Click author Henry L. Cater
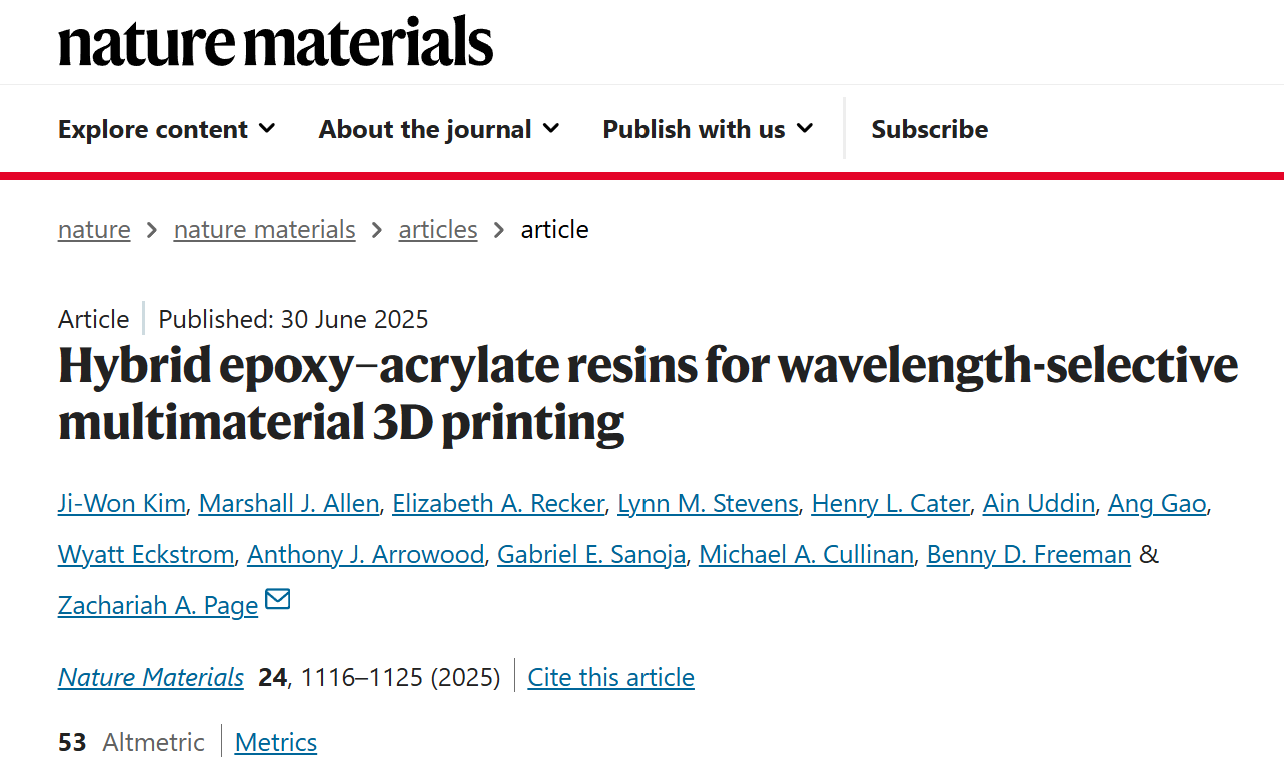 coord(890,503)
